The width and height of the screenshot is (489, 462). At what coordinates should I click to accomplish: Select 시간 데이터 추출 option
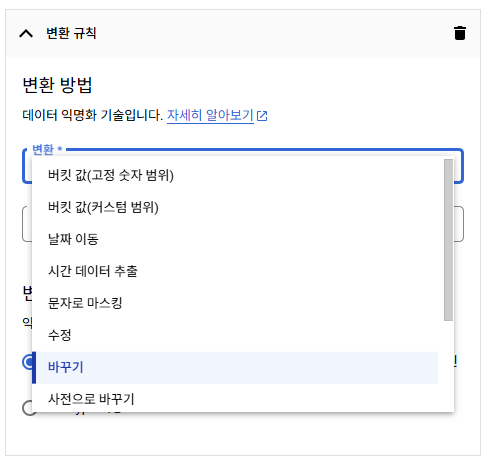coord(235,271)
